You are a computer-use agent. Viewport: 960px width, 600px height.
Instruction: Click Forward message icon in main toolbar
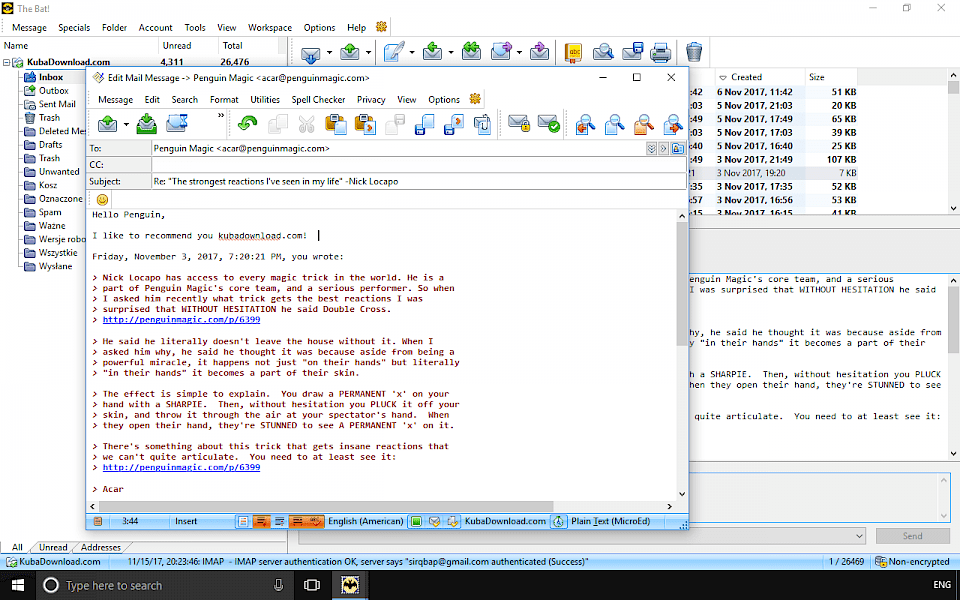(x=501, y=53)
